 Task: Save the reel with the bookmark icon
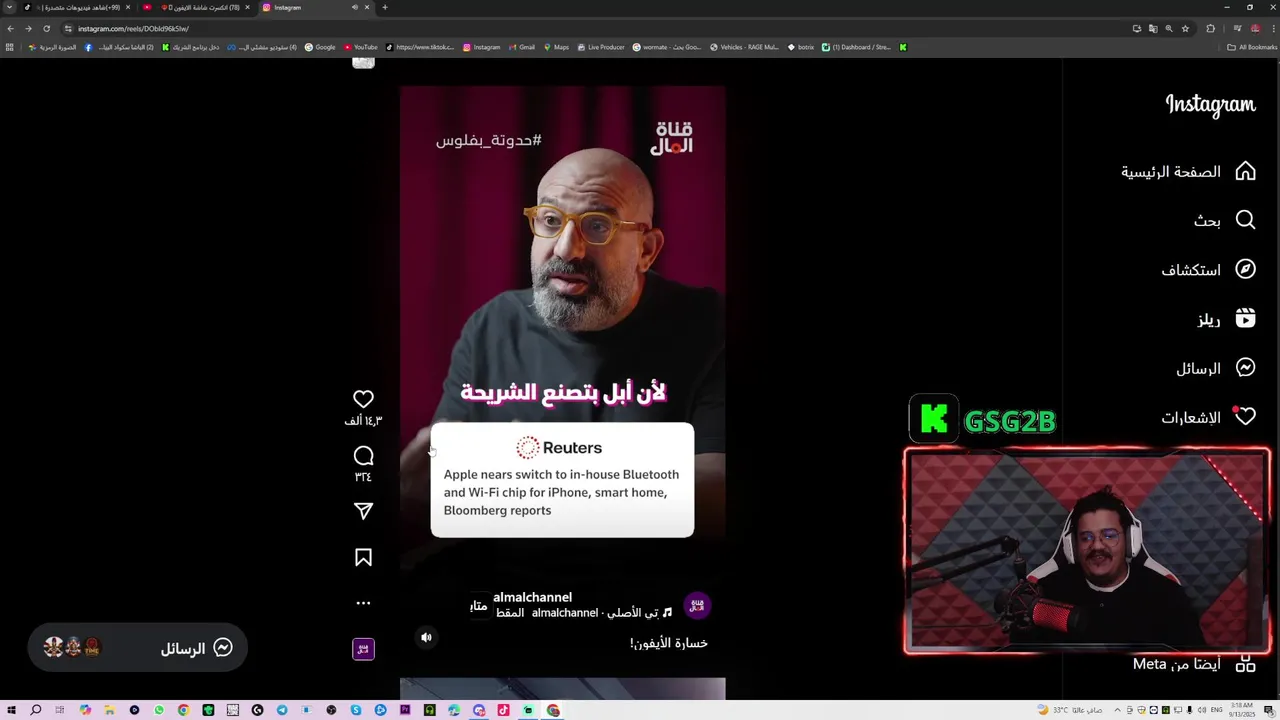363,558
